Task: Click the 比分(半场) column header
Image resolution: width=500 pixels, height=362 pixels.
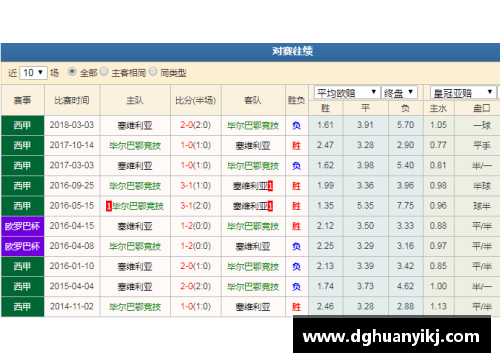Action: pyautogui.click(x=196, y=100)
